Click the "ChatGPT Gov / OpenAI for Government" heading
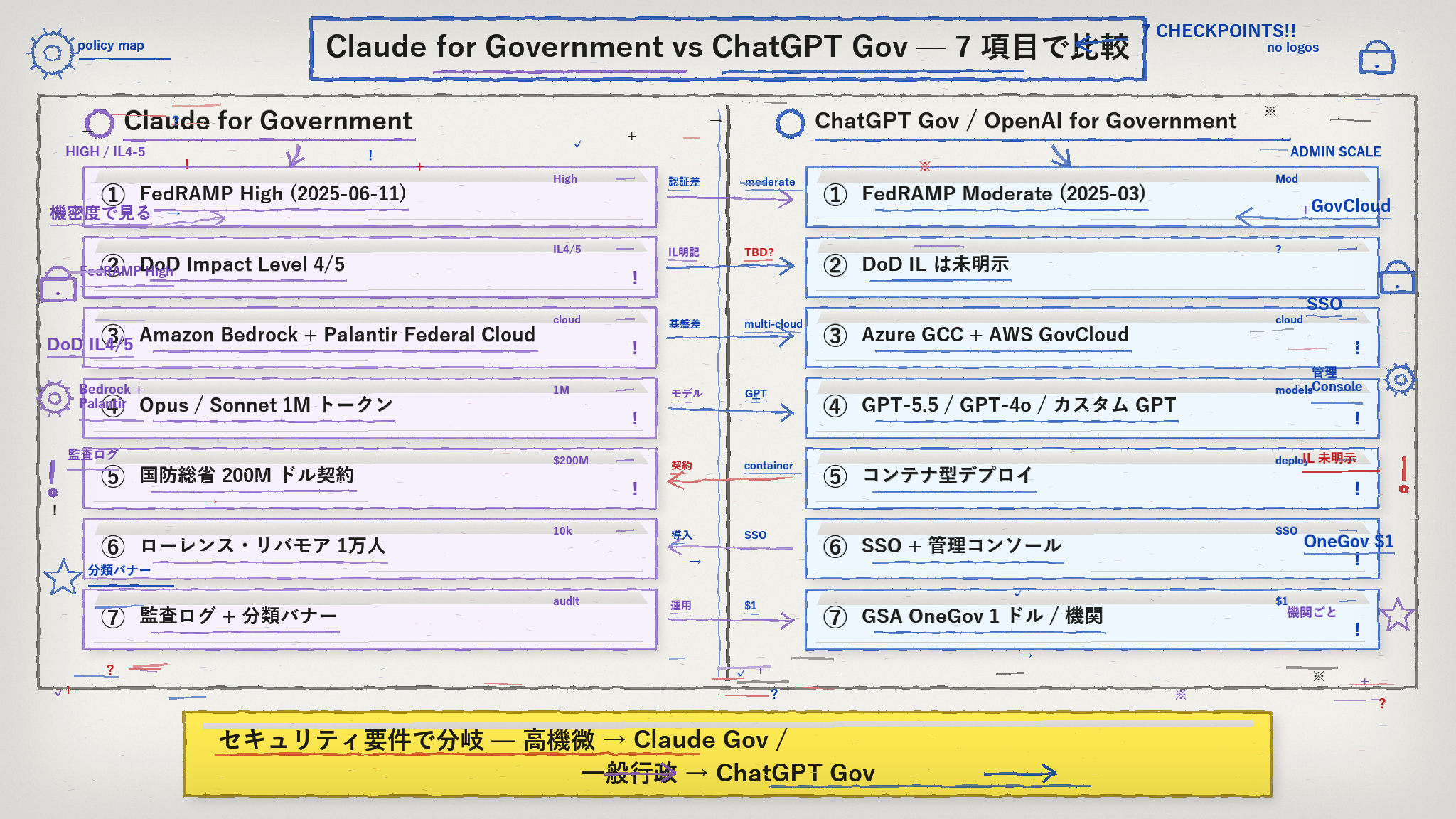Image resolution: width=1456 pixels, height=819 pixels. [x=1025, y=121]
